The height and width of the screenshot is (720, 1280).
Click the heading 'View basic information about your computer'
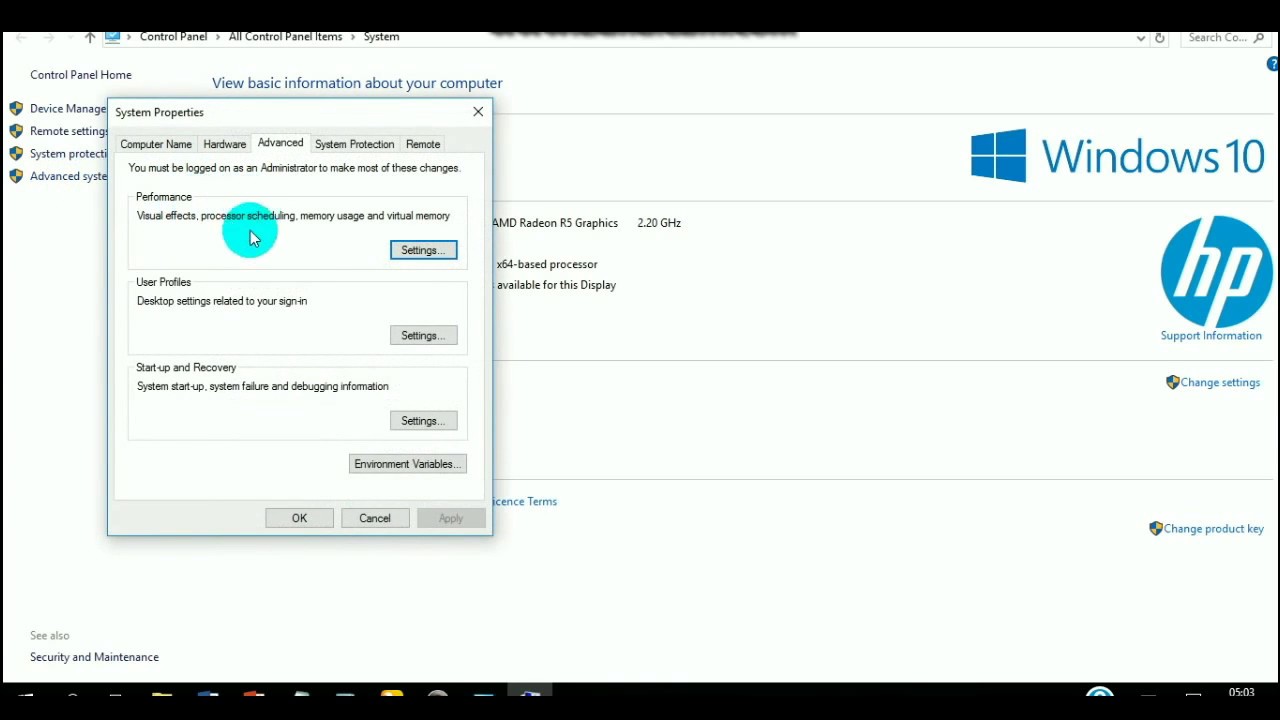(x=357, y=83)
